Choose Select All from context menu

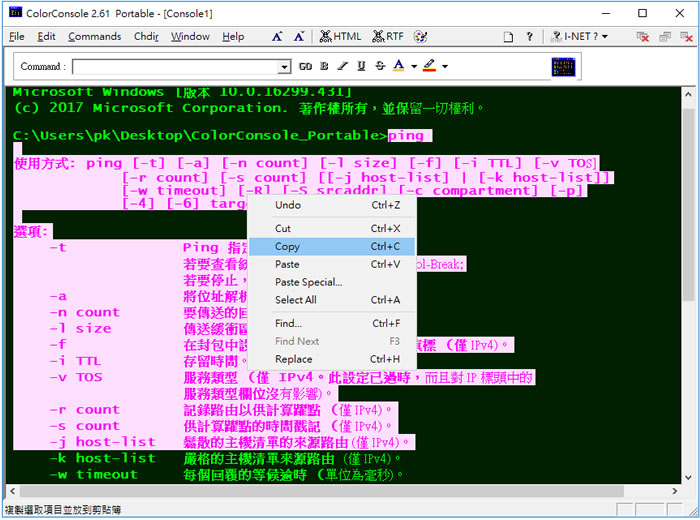(332, 300)
